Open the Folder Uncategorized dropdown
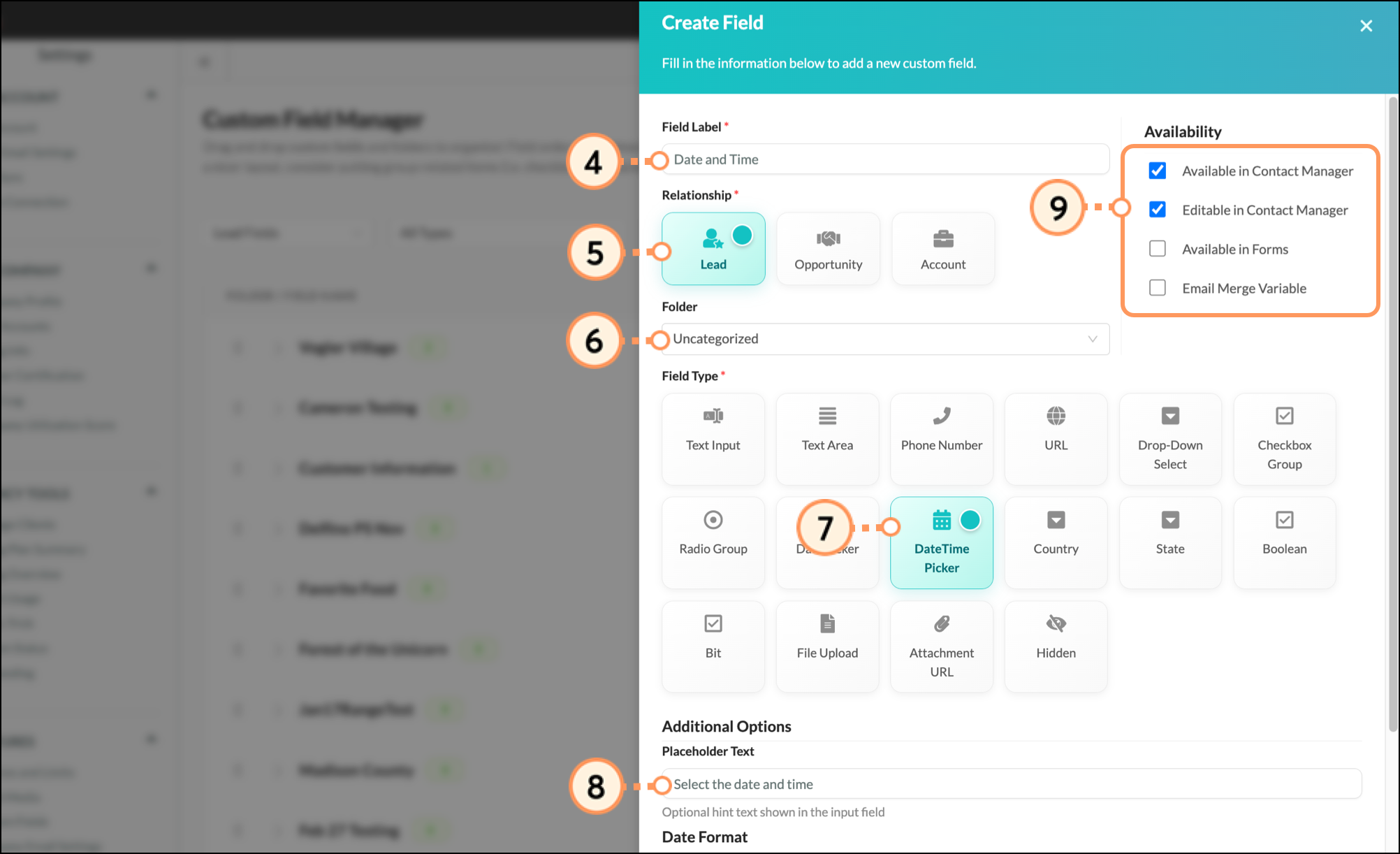Image resolution: width=1400 pixels, height=854 pixels. point(885,339)
